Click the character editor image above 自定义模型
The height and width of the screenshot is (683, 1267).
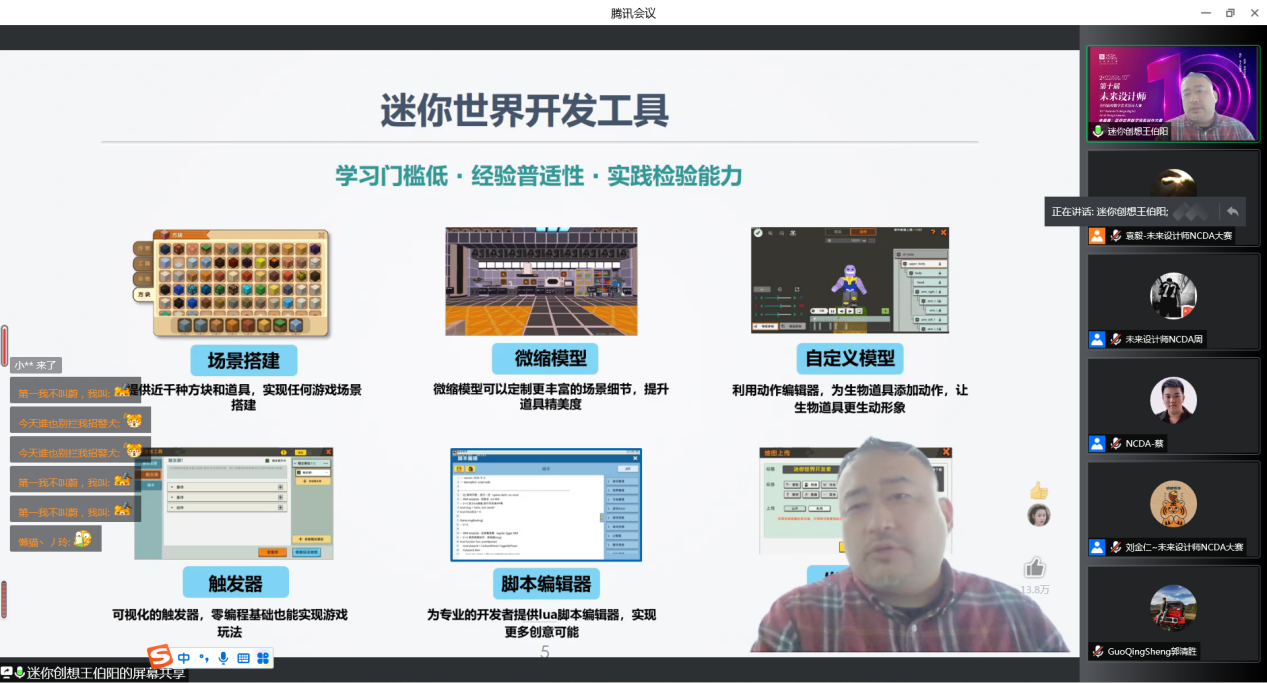[850, 280]
